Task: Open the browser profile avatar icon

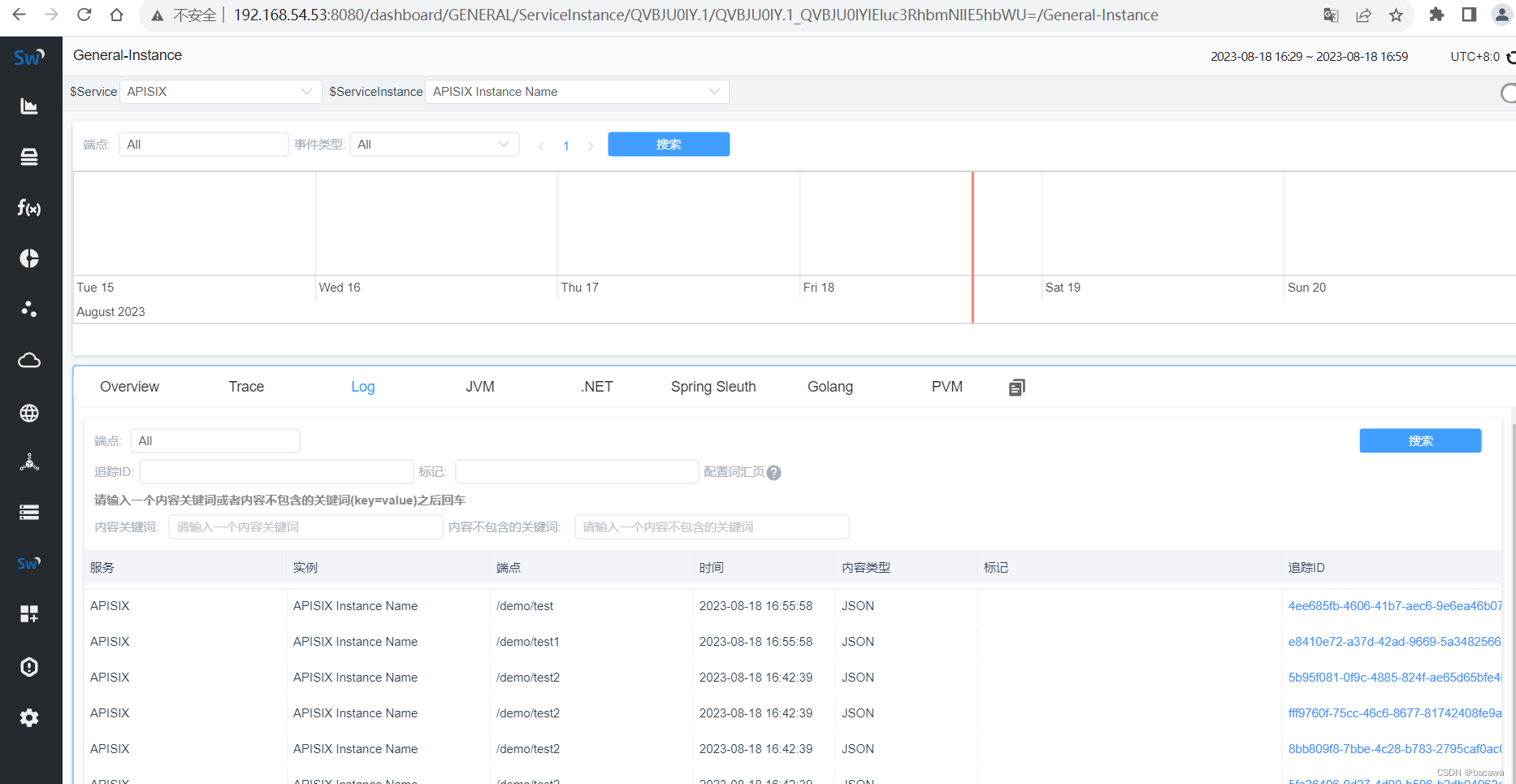Action: coord(1501,15)
